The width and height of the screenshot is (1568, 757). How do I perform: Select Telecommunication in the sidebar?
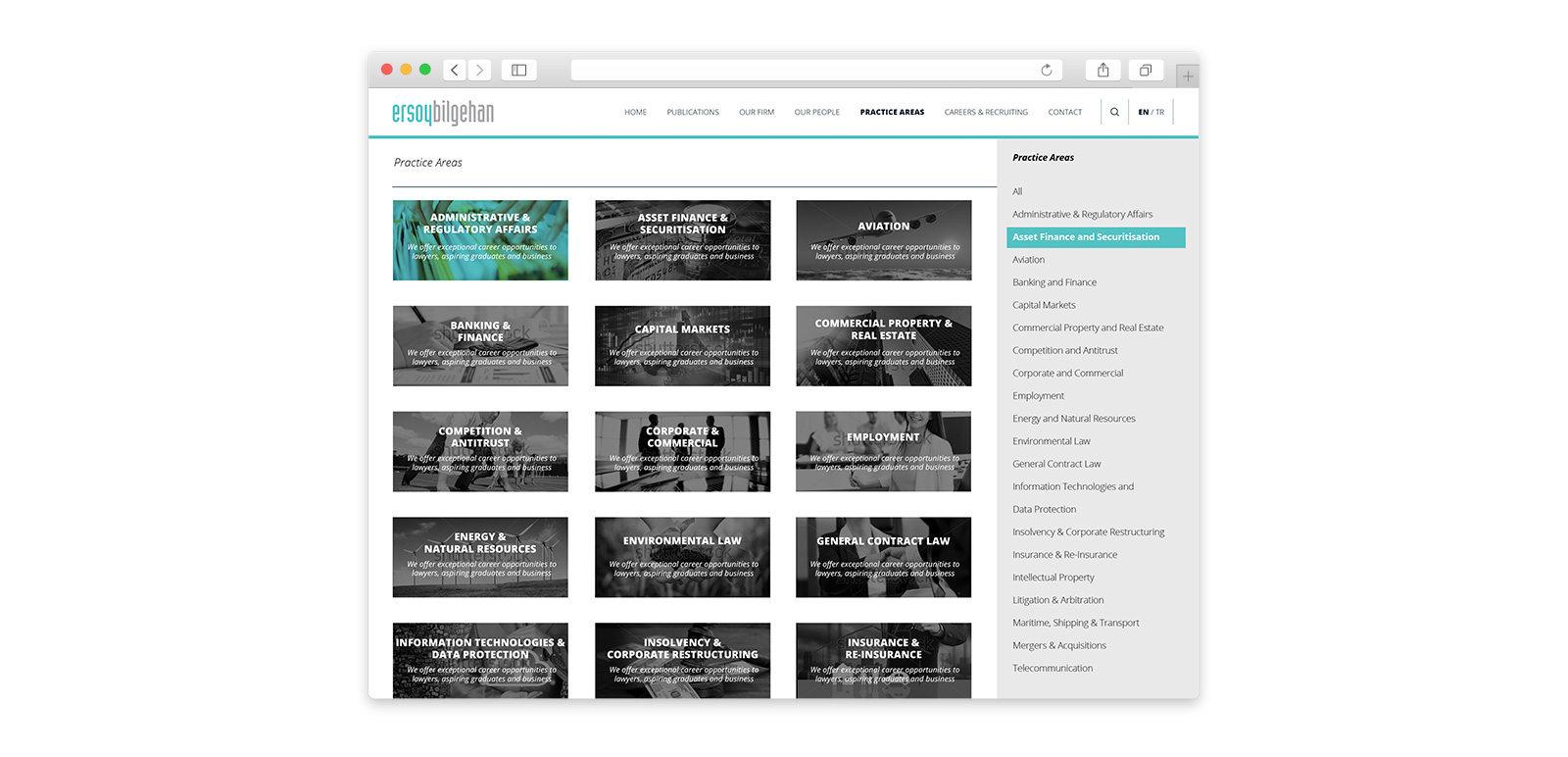pyautogui.click(x=1053, y=668)
